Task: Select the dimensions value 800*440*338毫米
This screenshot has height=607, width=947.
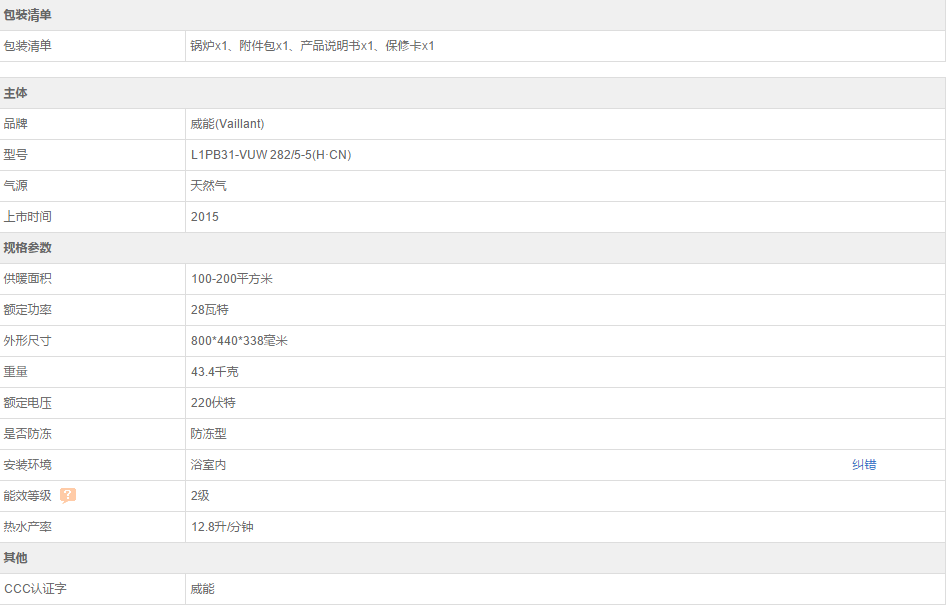Action: pyautogui.click(x=239, y=341)
